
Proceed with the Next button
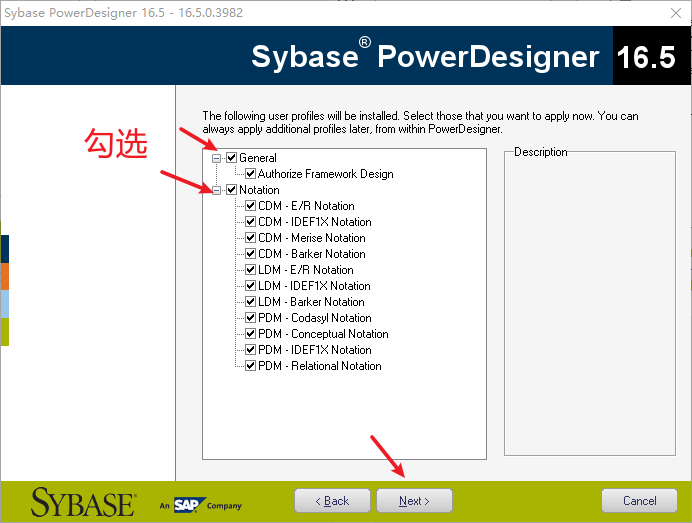click(414, 500)
